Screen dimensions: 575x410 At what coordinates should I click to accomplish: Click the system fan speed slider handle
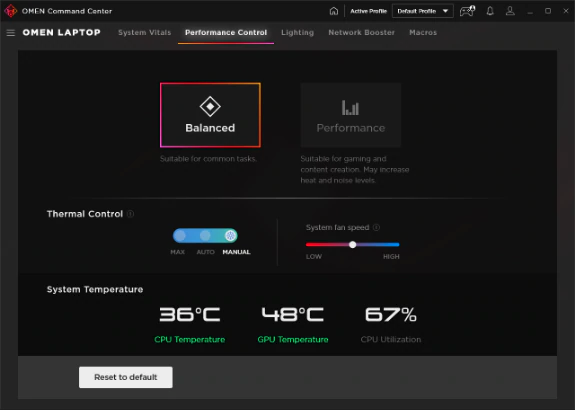[352, 245]
